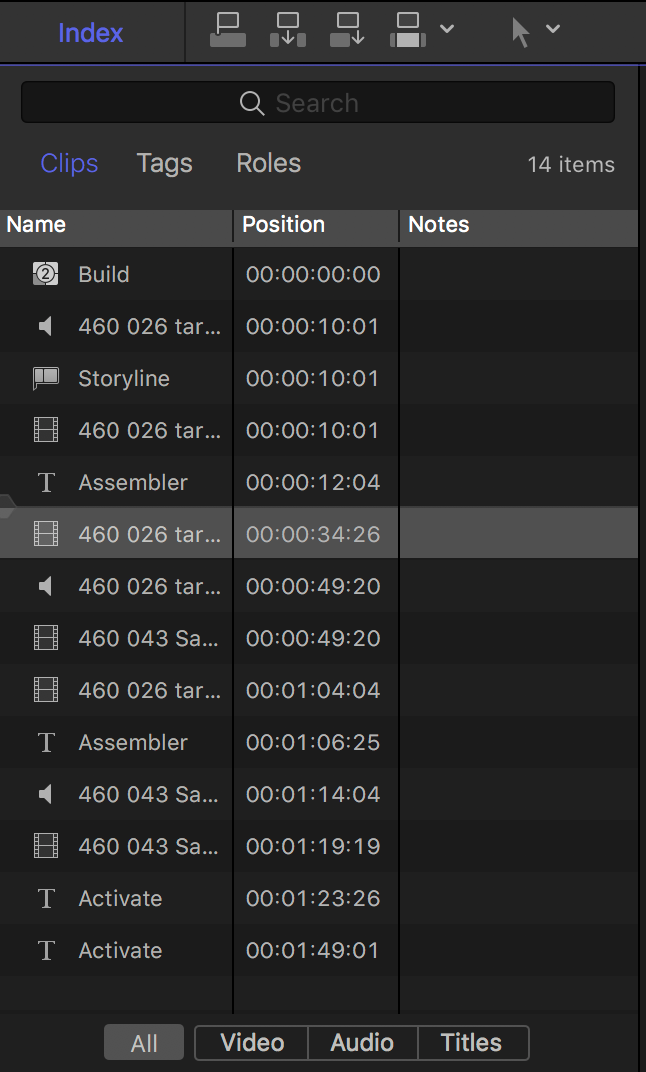Filter the index by Audio
This screenshot has width=646, height=1072.
362,1043
